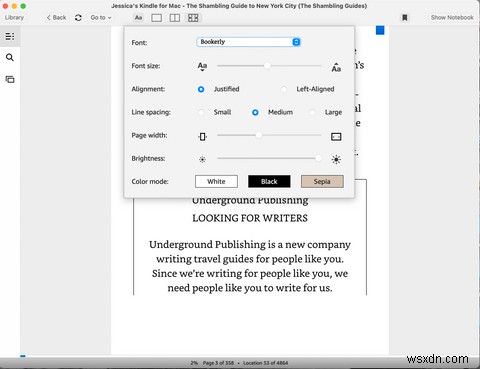480x369 pixels.
Task: Click the window title text
Action: tap(239, 6)
